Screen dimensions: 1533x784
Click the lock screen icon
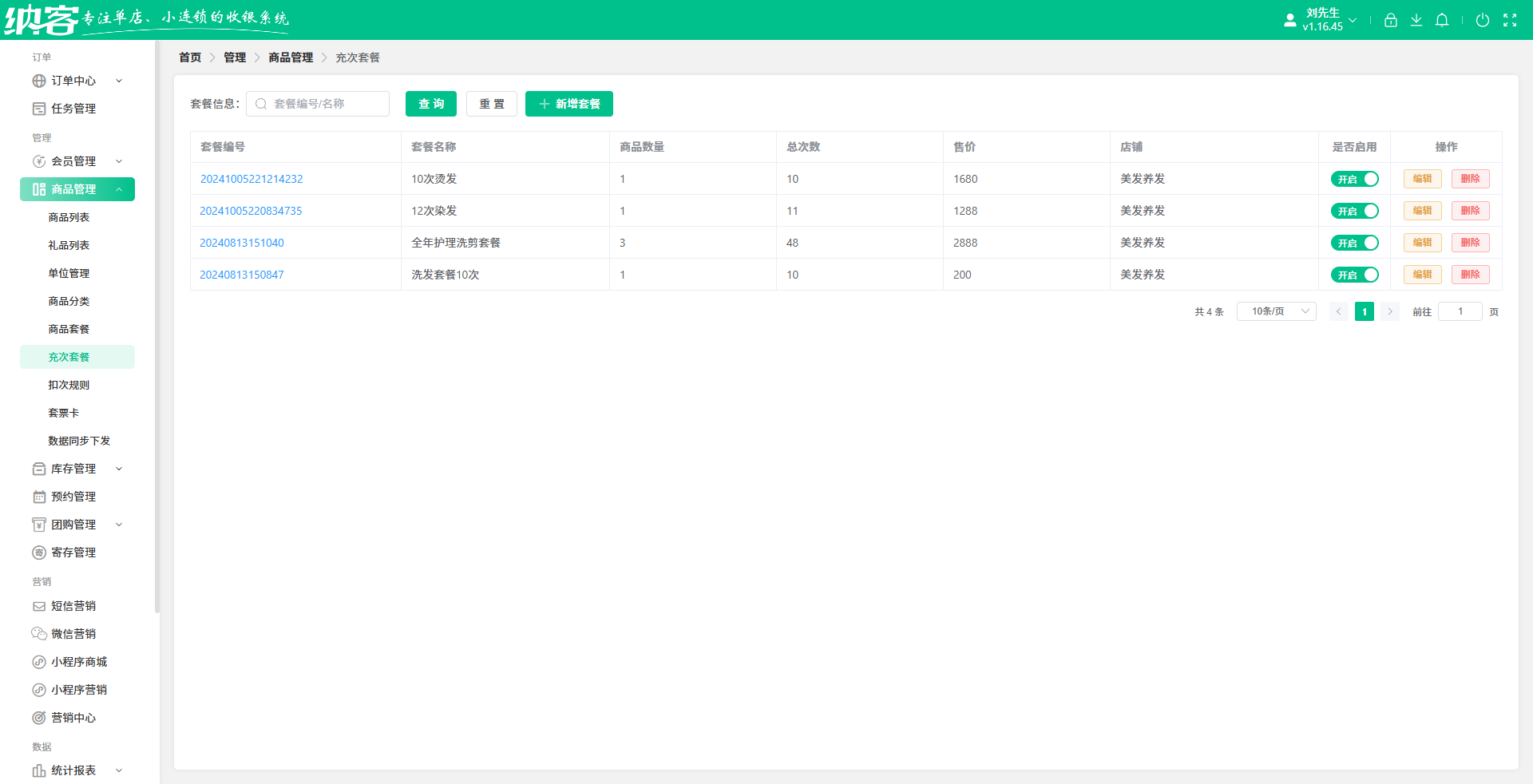[1391, 20]
